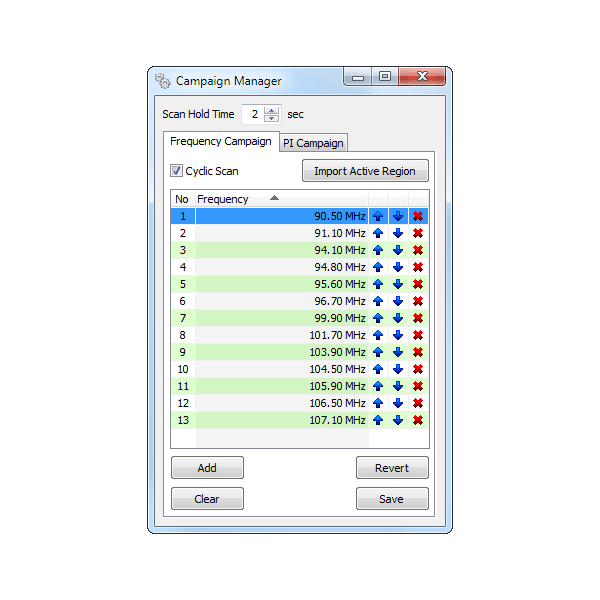Viewport: 600px width, 600px height.
Task: Select the 99.90 MHz frequency cell
Action: 282,318
